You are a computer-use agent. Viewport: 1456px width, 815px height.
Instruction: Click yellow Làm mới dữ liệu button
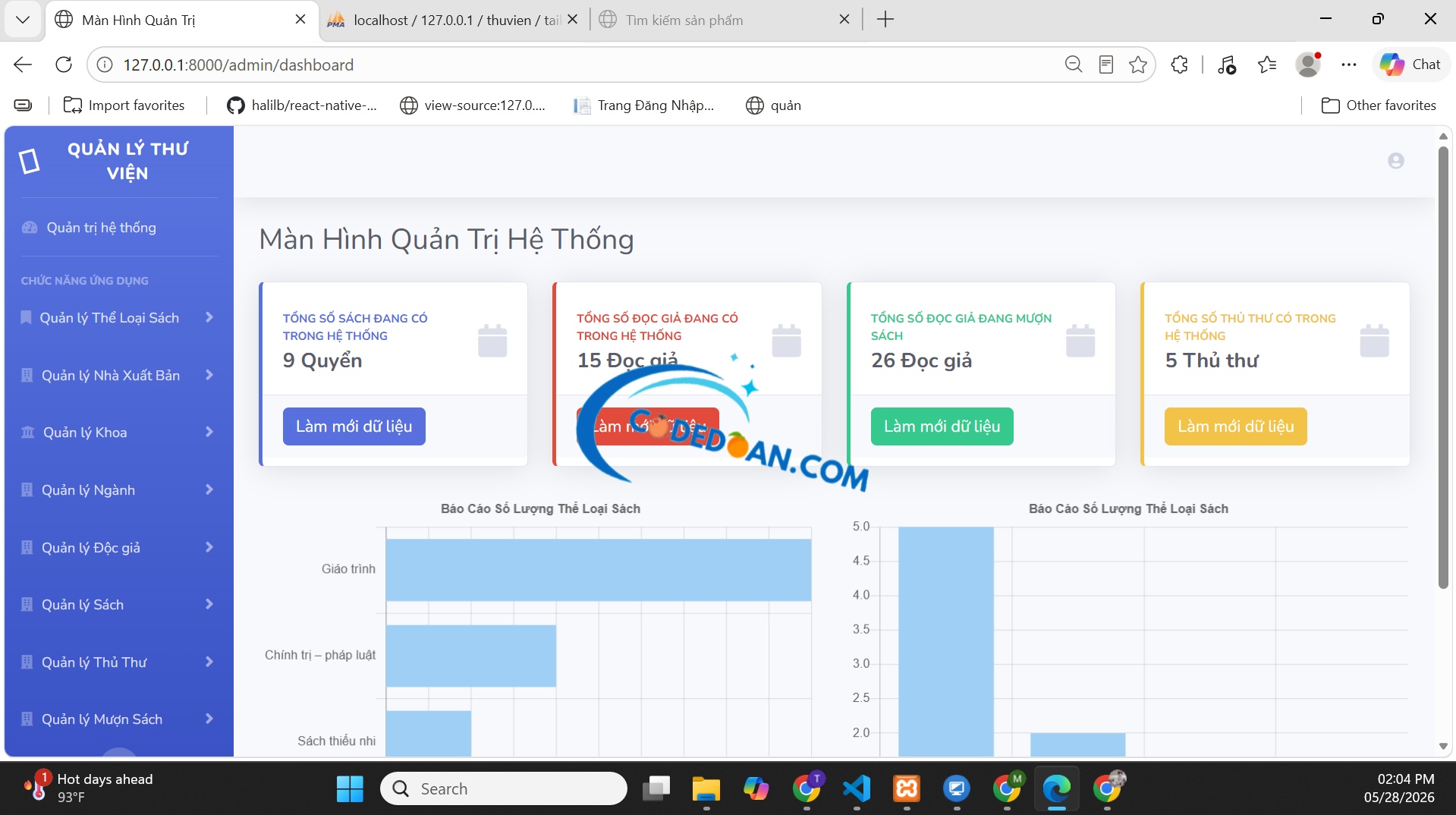click(x=1235, y=426)
